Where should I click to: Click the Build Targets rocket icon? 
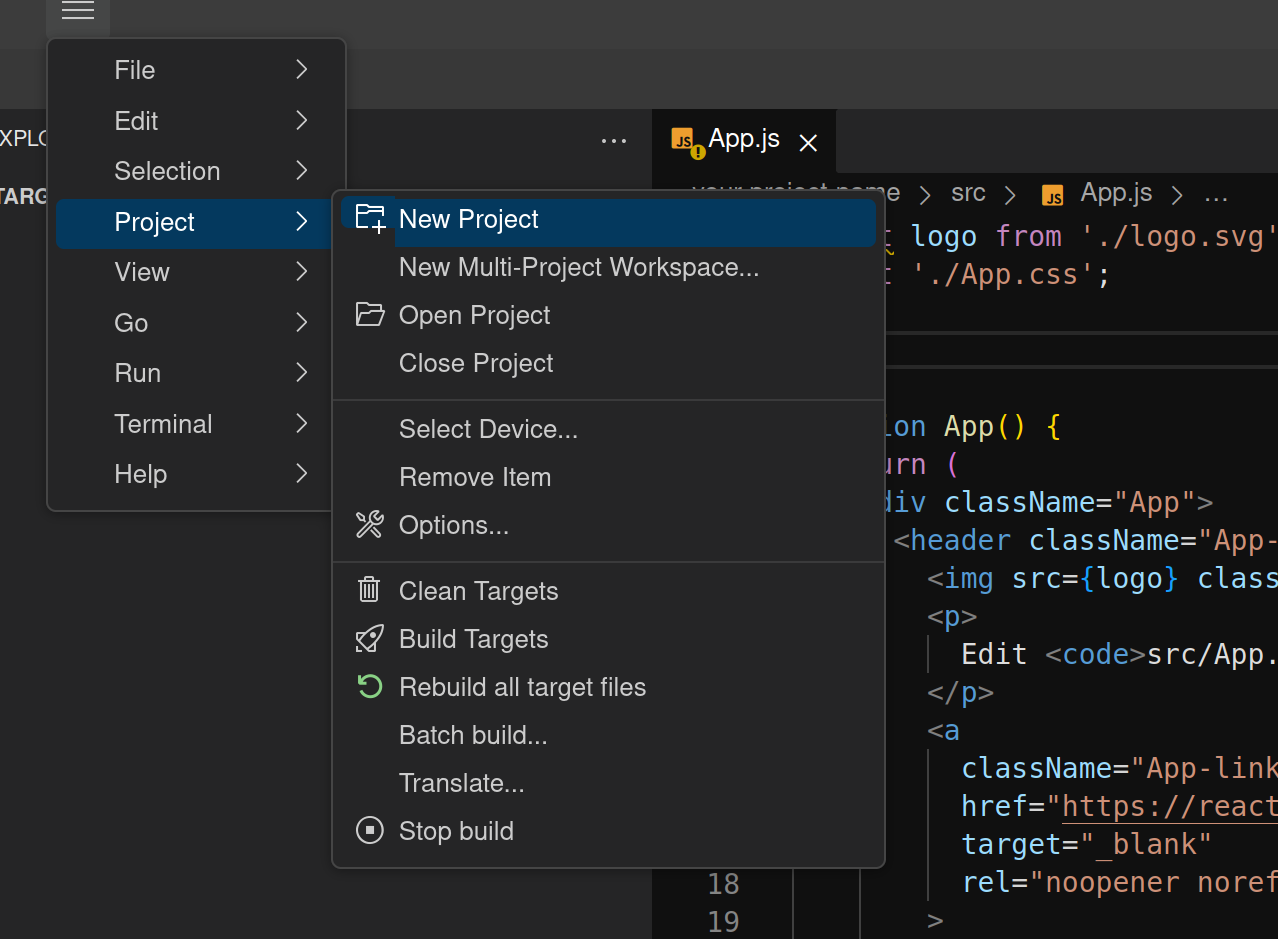[370, 639]
